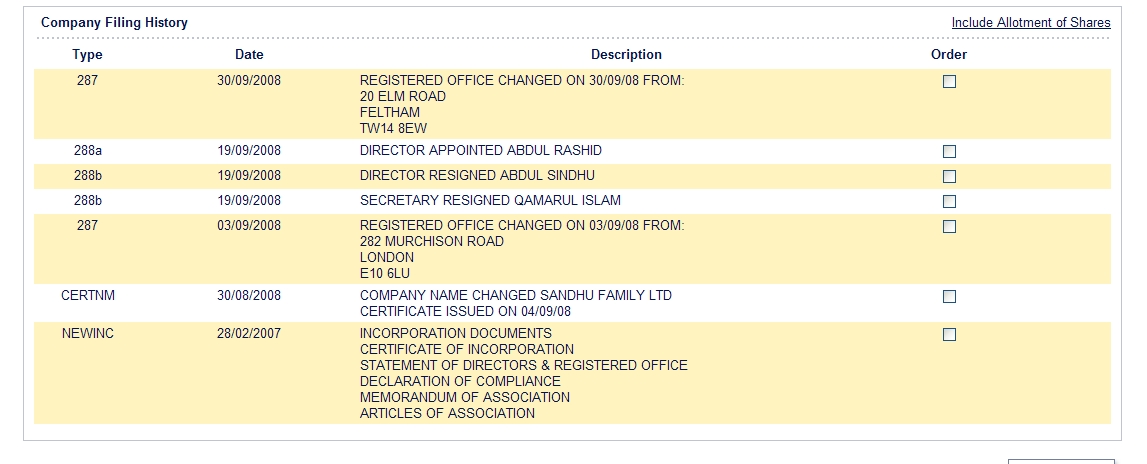Viewport: 1147px width, 464px height.
Task: Click the Date column header
Action: [249, 55]
